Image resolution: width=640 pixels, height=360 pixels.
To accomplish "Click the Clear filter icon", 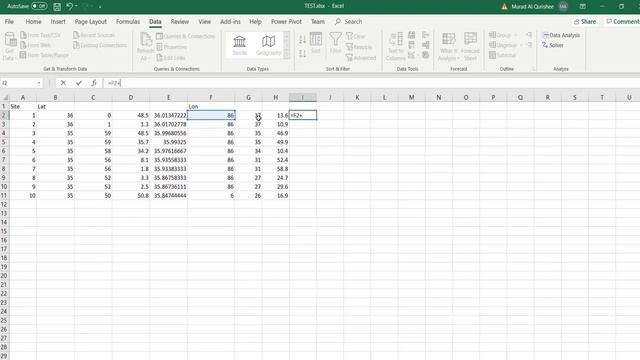I will coord(349,36).
